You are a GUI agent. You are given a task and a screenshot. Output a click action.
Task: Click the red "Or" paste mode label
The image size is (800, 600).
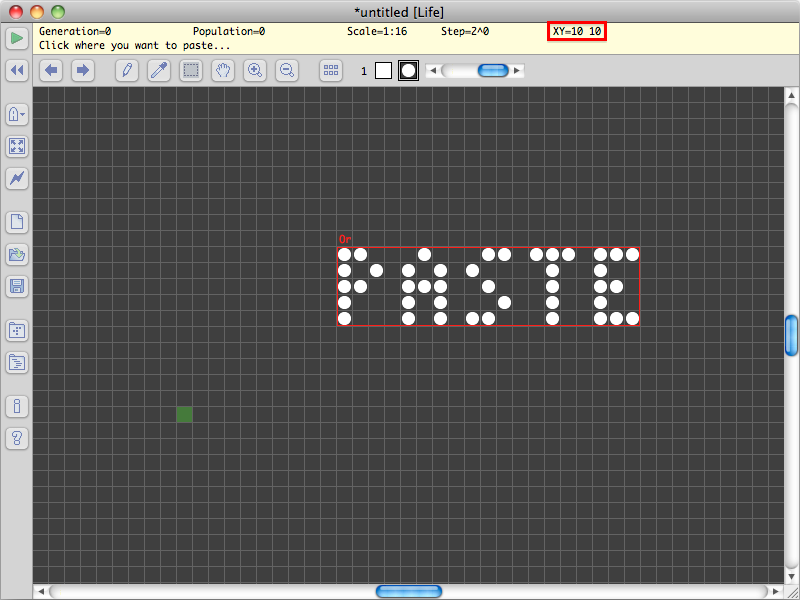[x=345, y=239]
